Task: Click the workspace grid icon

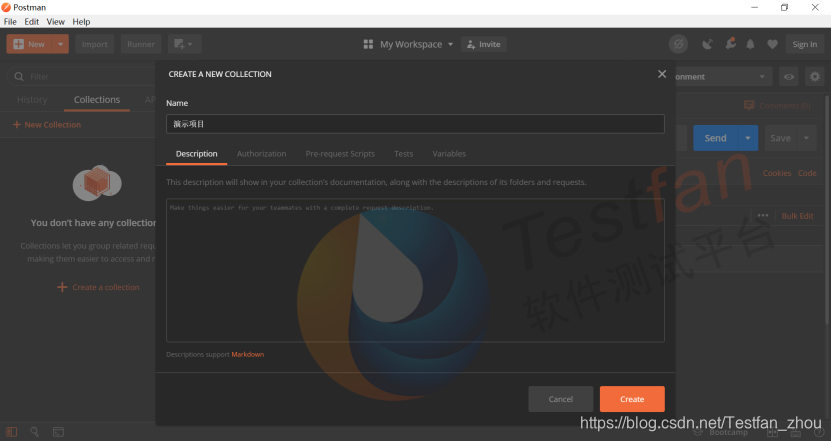Action: [x=368, y=45]
